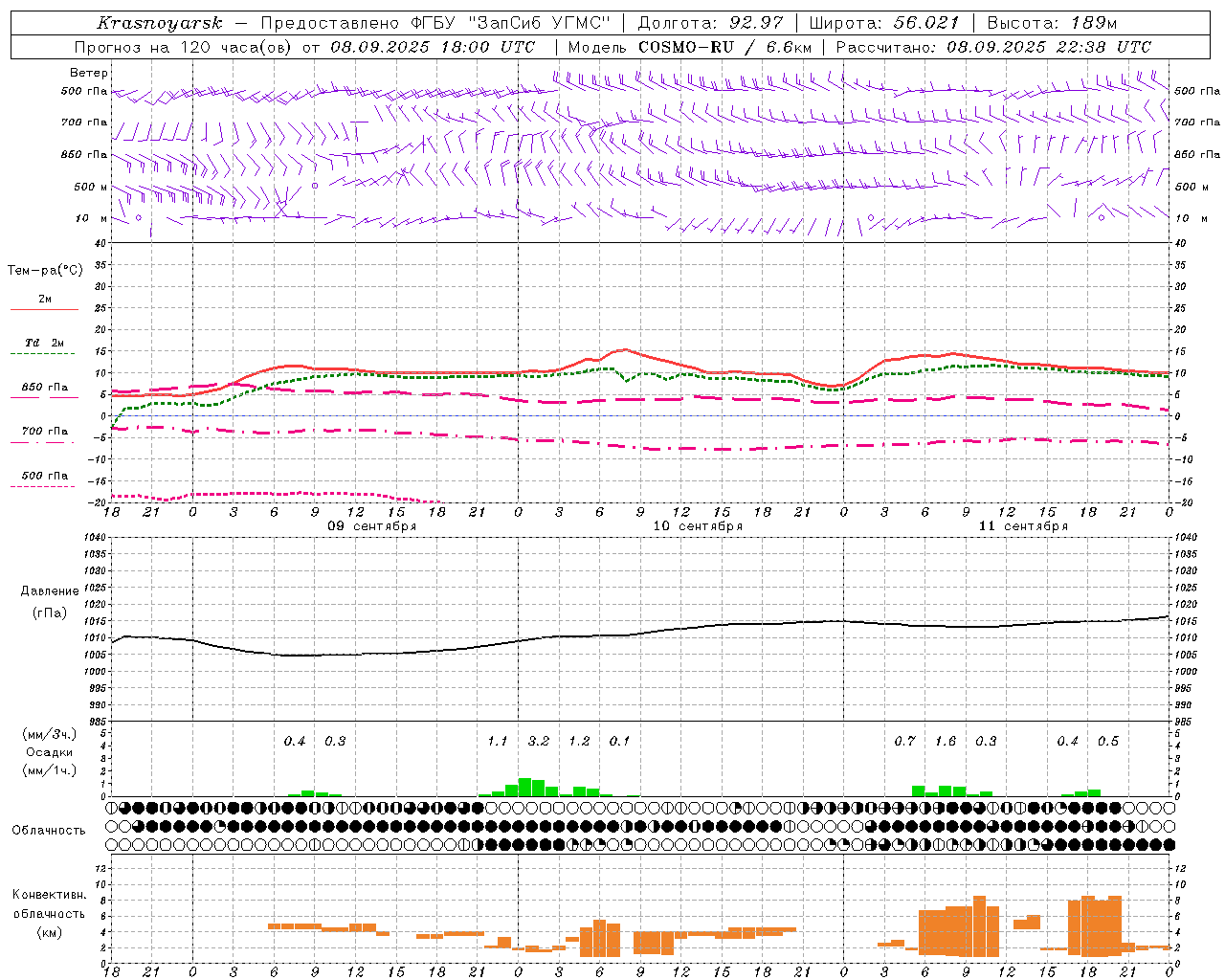Click the Осадки precipitation label

click(x=50, y=752)
